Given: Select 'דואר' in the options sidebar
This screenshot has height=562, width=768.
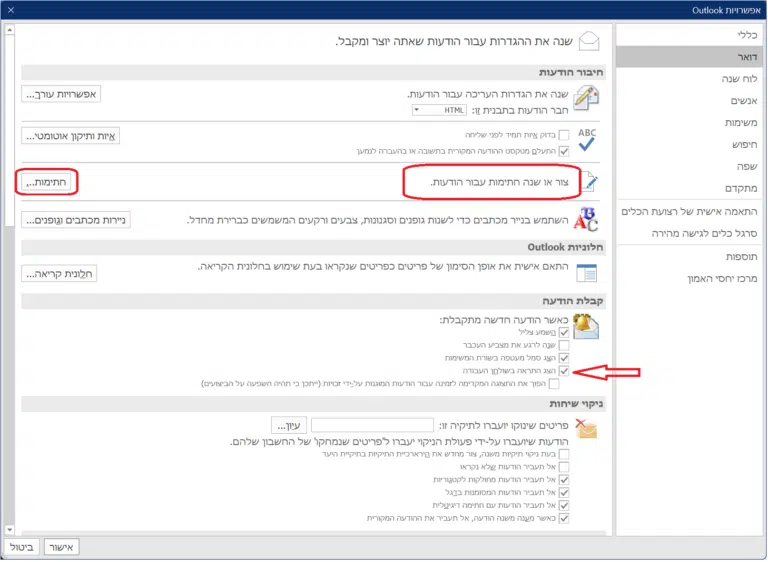Looking at the screenshot, I should click(x=689, y=57).
